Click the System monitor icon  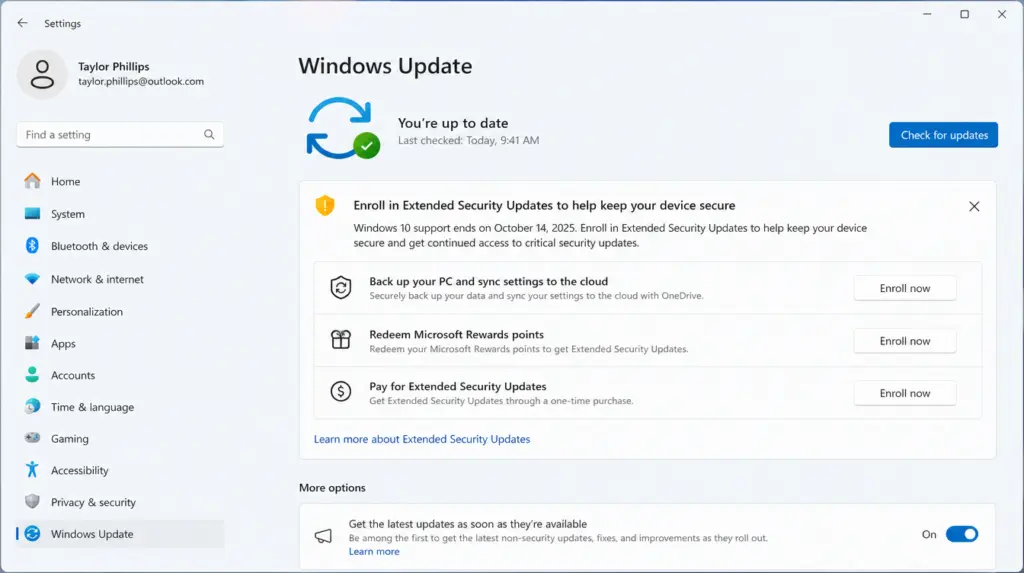point(32,214)
